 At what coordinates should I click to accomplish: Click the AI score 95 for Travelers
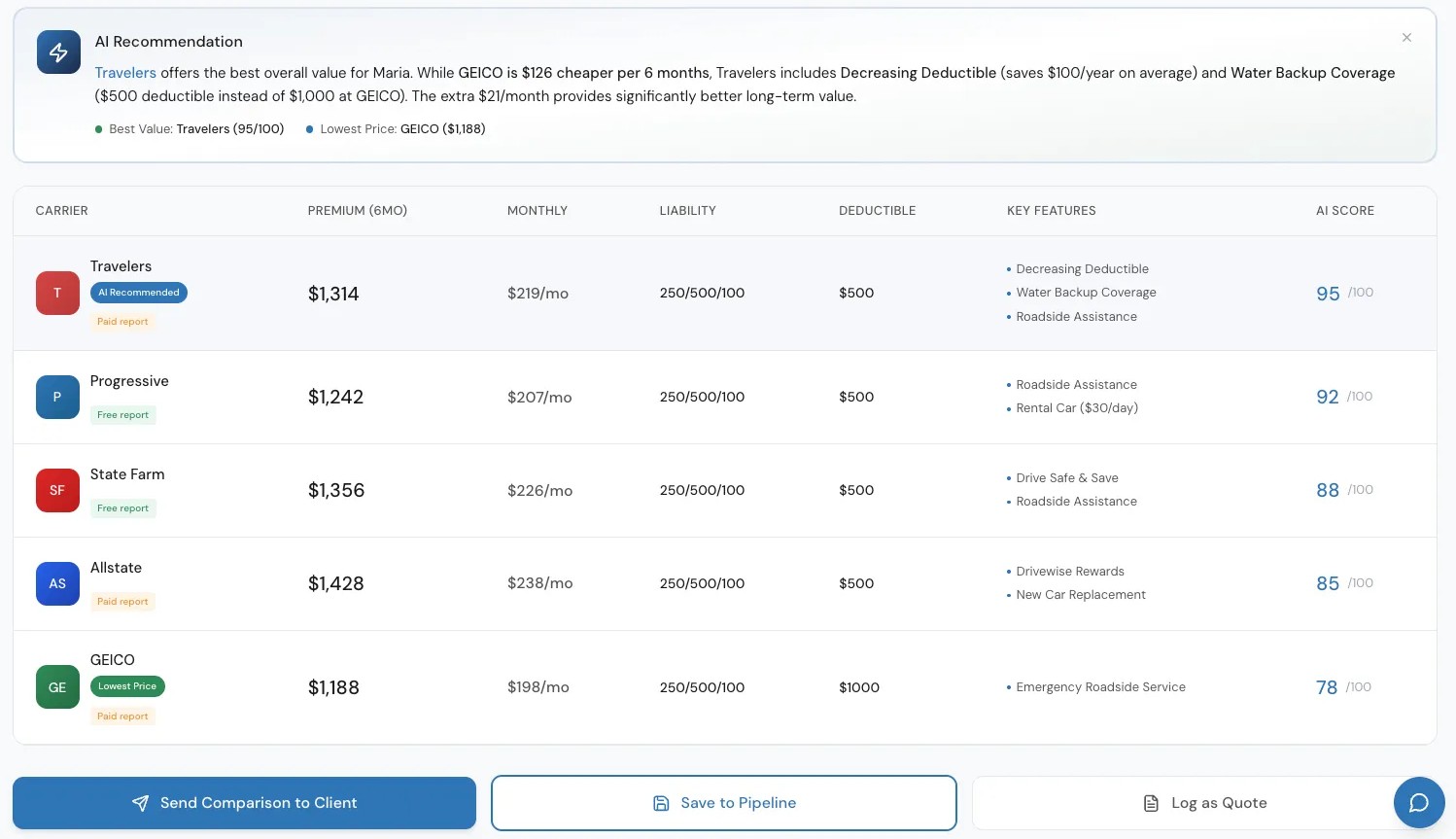click(1328, 294)
